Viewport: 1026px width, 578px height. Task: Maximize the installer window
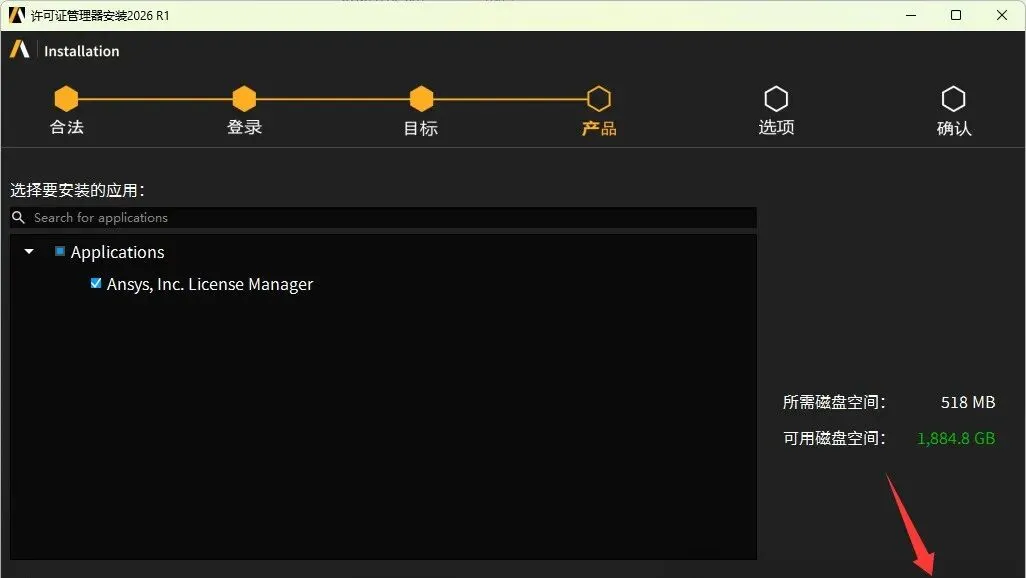(x=956, y=15)
